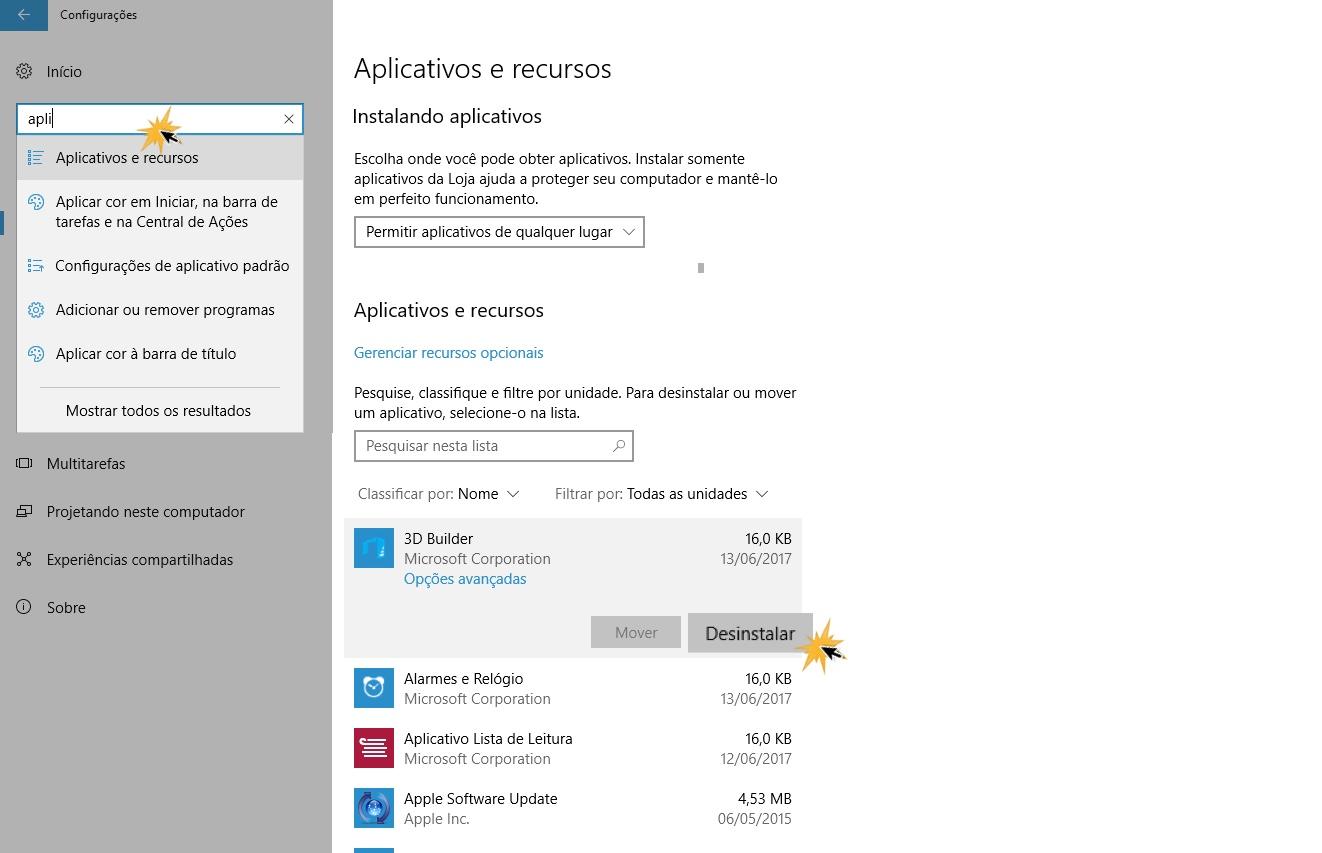
Task: Click the Aplicativos e recursos list icon
Action: pos(36,158)
